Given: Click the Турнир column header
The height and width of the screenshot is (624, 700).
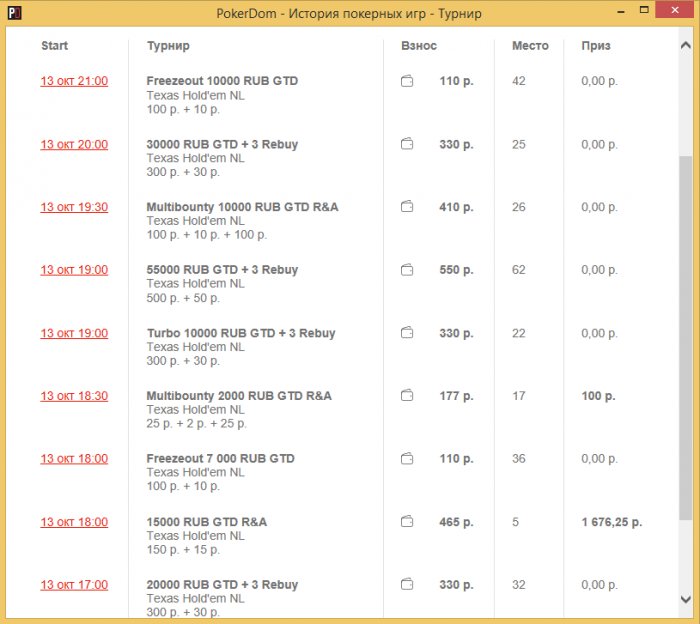Looking at the screenshot, I should pos(168,46).
